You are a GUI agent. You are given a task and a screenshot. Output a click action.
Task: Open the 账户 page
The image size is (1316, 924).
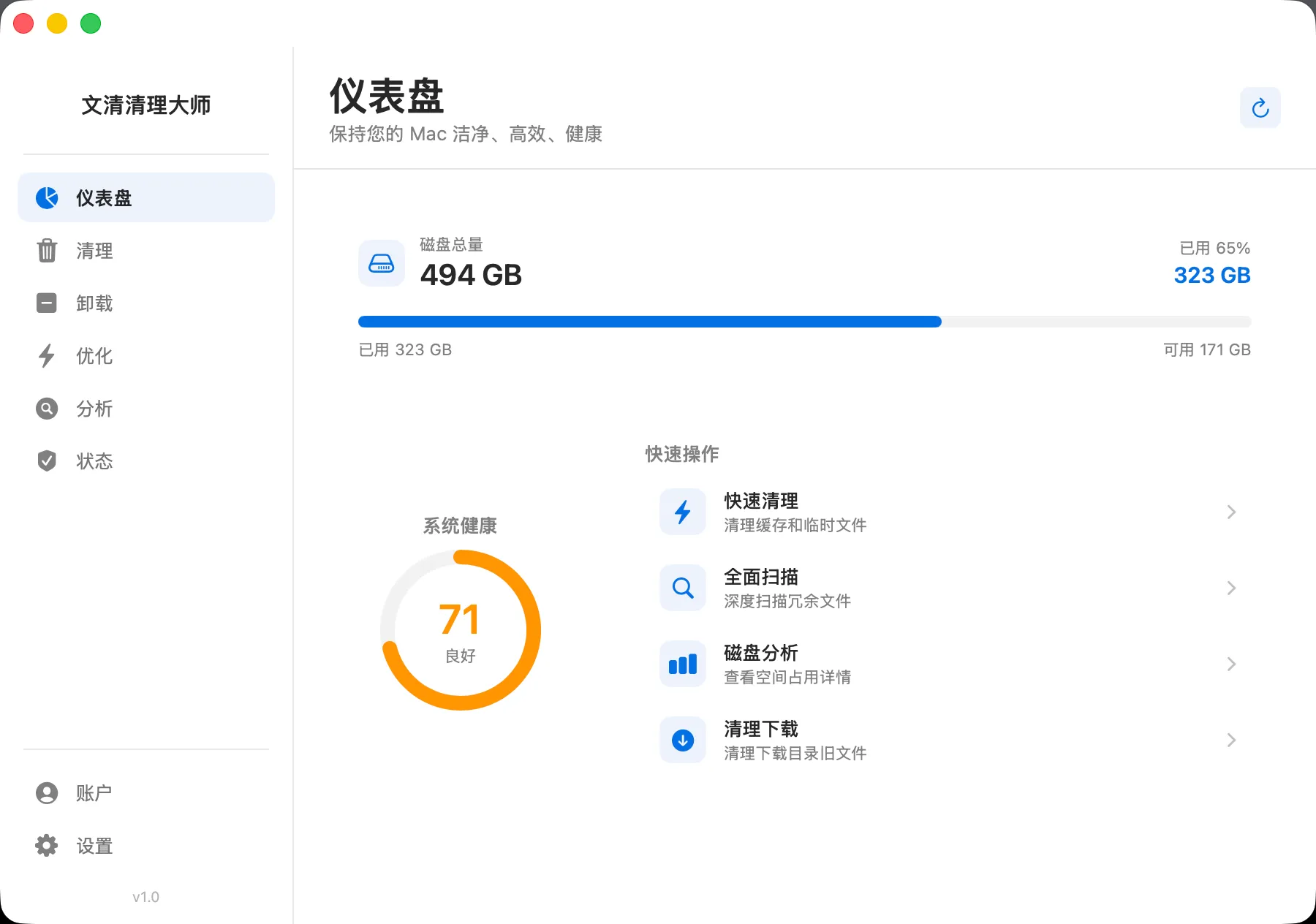146,792
